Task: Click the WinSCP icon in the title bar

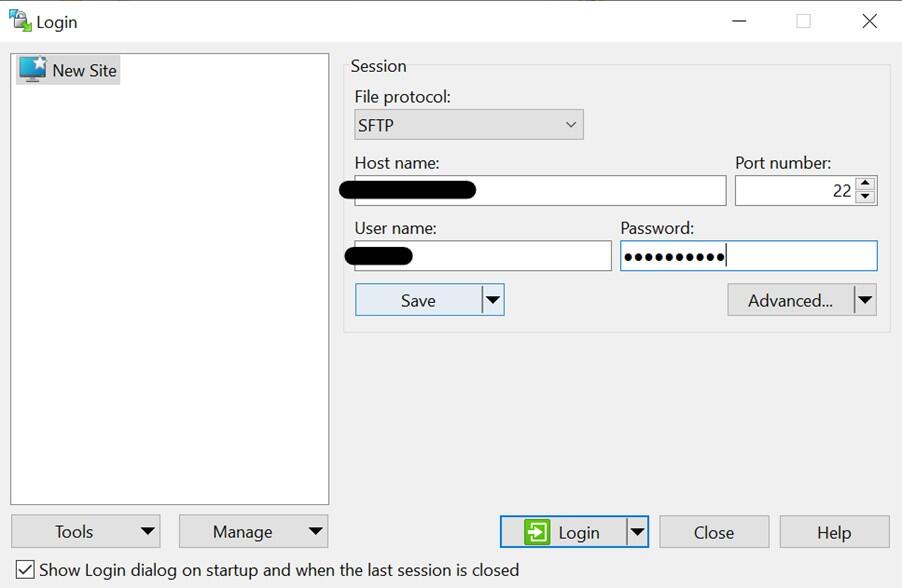Action: (x=18, y=19)
